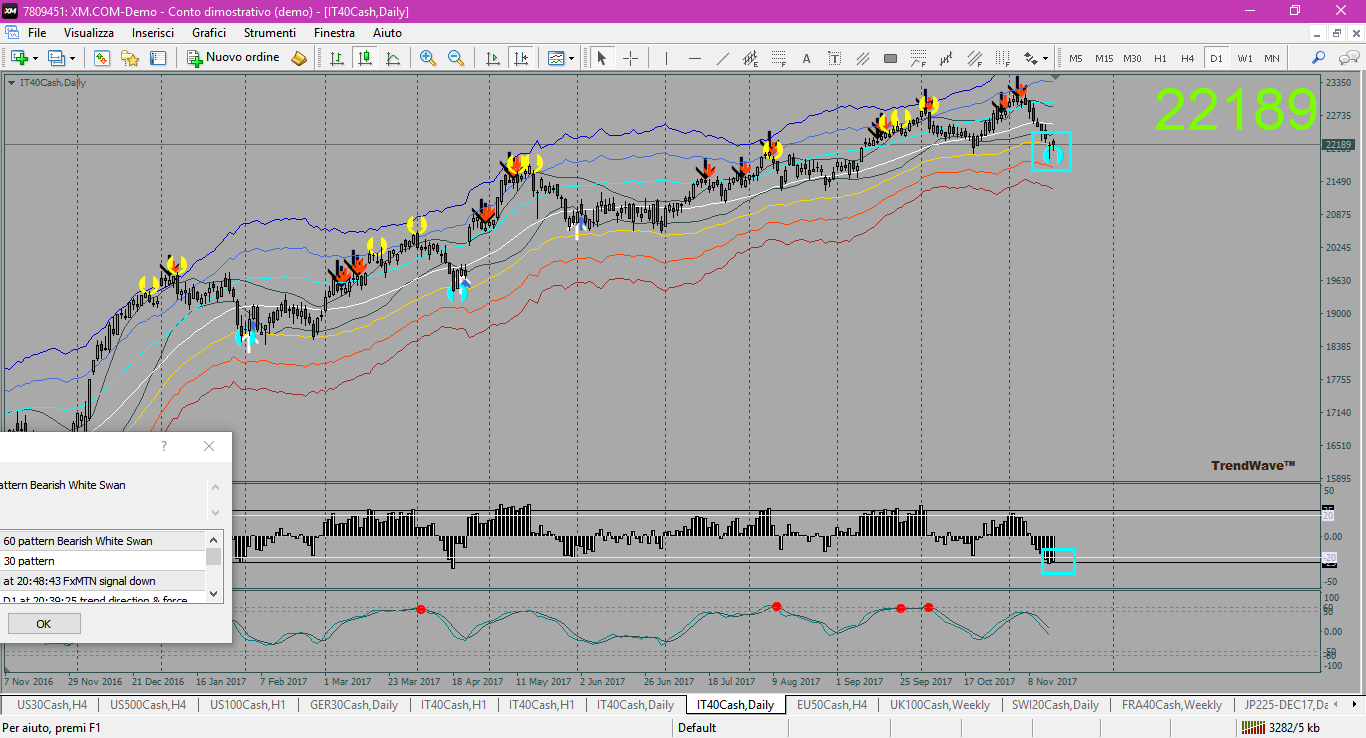
Task: Switch the chart to line chart
Action: click(x=393, y=58)
